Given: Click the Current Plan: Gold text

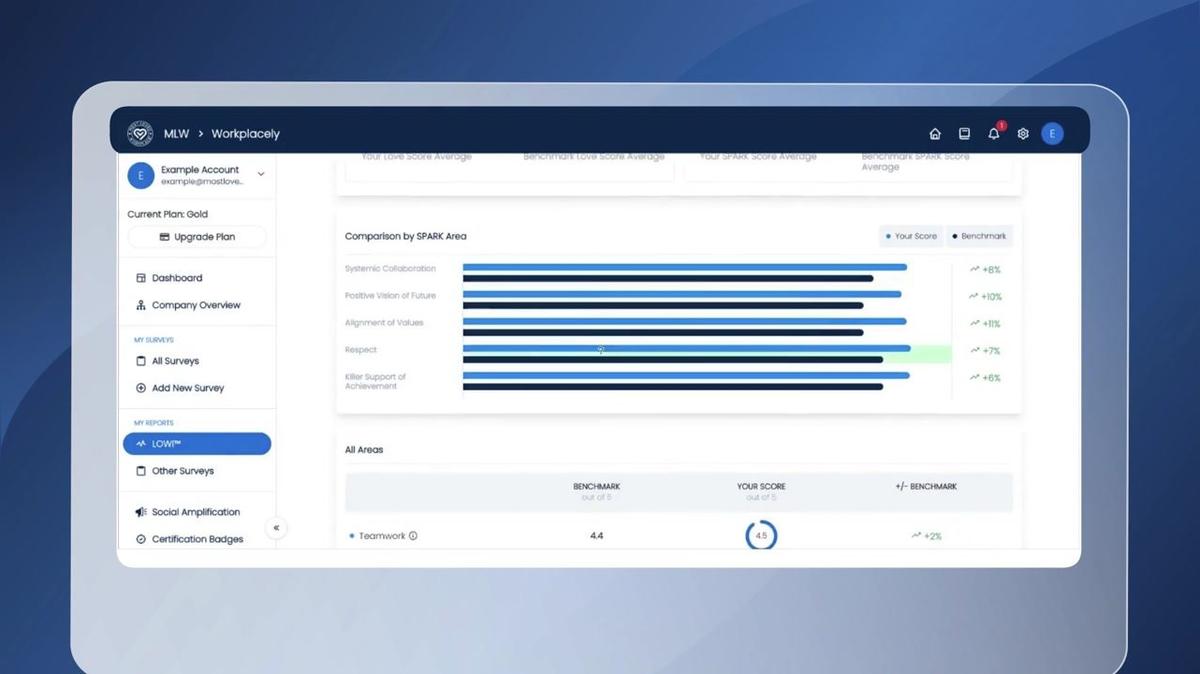Looking at the screenshot, I should [x=168, y=214].
